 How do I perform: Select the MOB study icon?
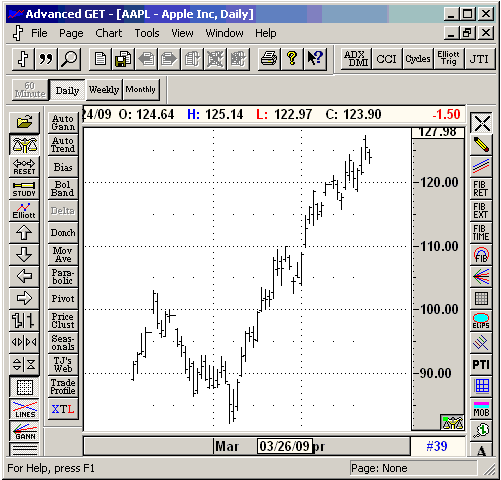pyautogui.click(x=481, y=409)
